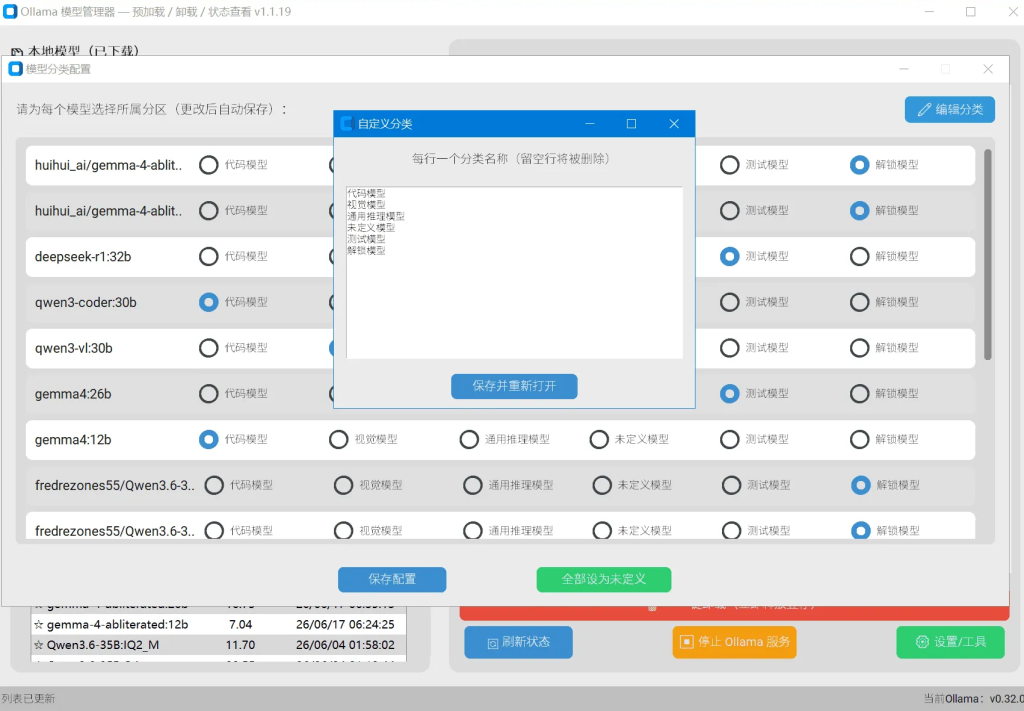This screenshot has height=711, width=1024.
Task: Click the green 全部设为未定义 button
Action: point(603,579)
